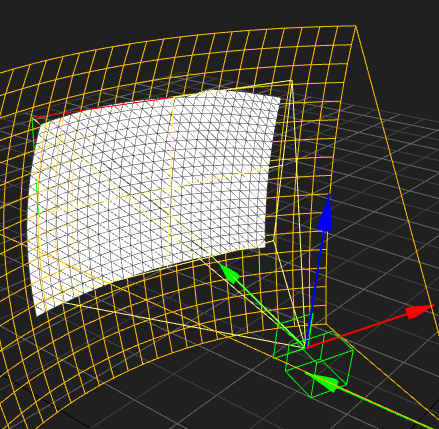Click the origin where the axis arrows meet

[x=305, y=348]
